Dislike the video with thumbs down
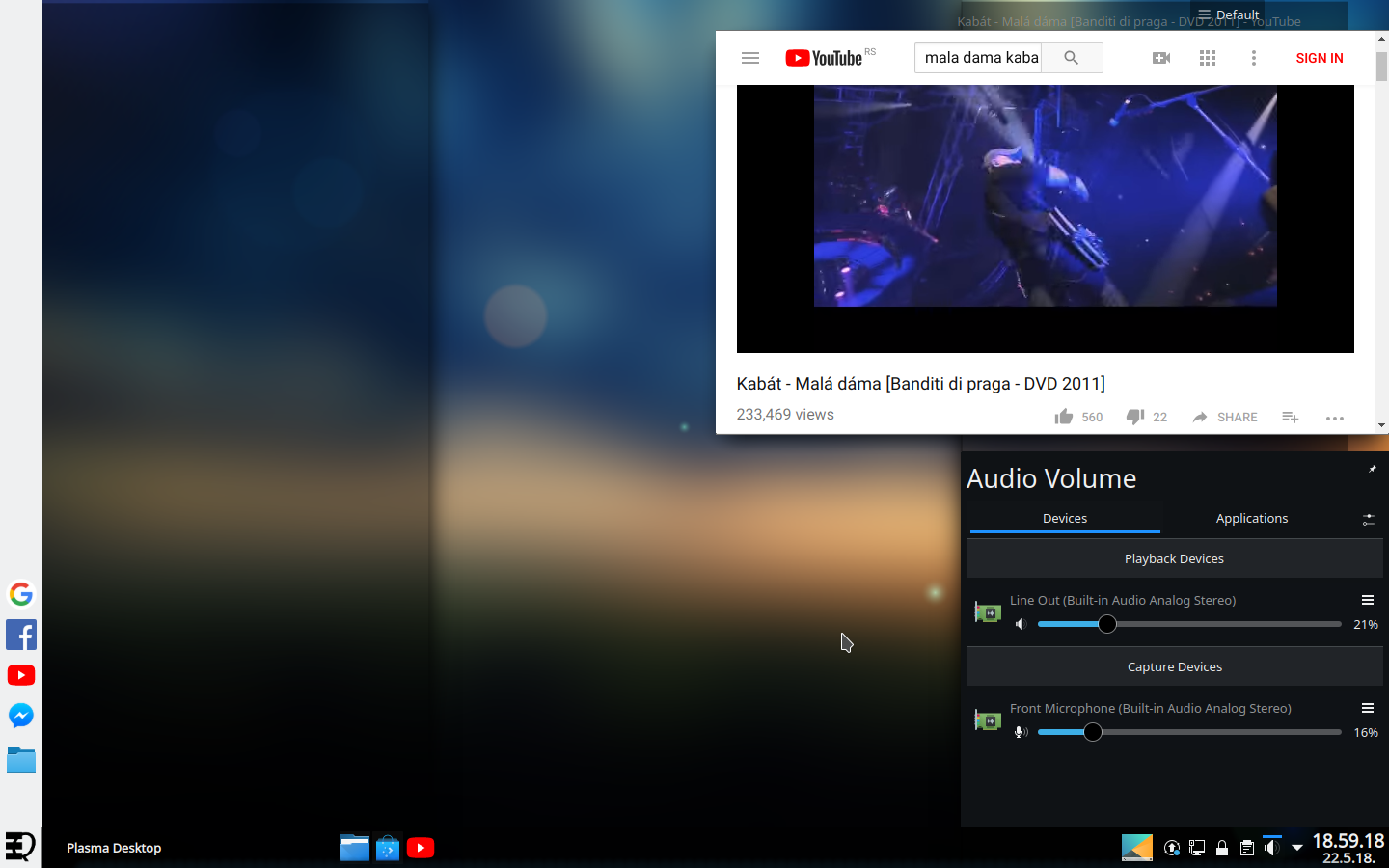Viewport: 1389px width, 868px height. click(x=1147, y=417)
